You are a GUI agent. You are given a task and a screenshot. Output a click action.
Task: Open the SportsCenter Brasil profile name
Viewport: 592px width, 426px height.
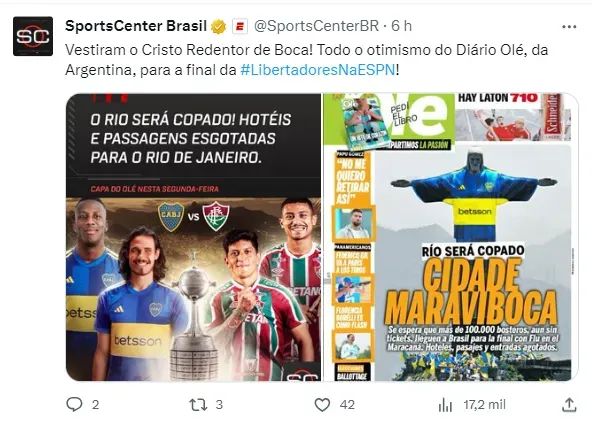tap(136, 26)
